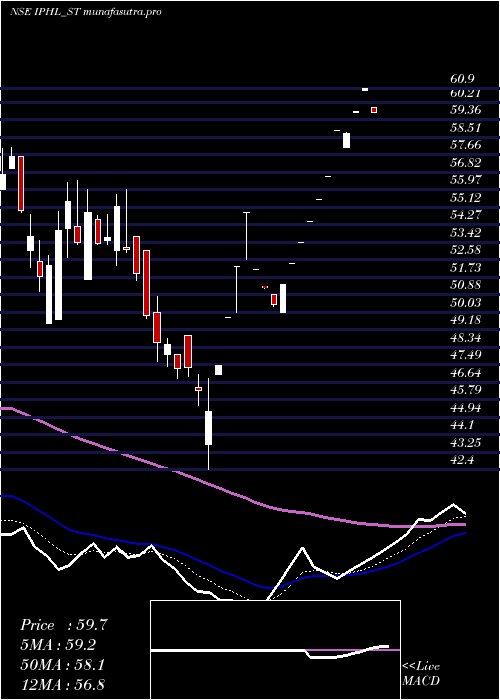Click the 60.21 price axis label
This screenshot has width=500, height=700.
coord(466,93)
